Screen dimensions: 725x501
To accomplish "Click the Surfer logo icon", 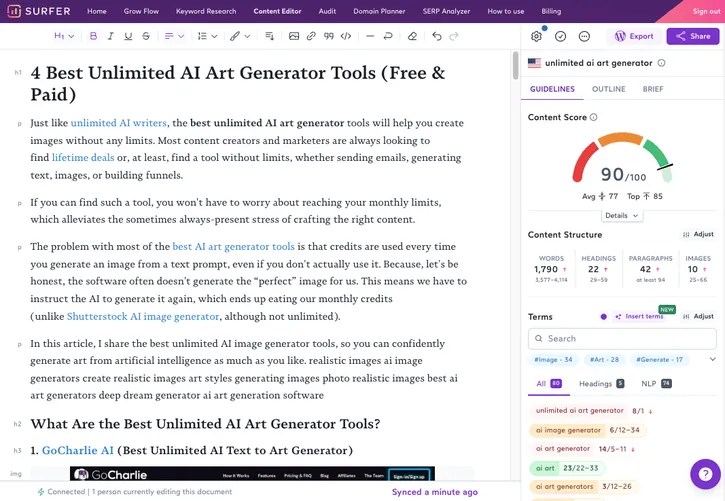I will click(14, 11).
